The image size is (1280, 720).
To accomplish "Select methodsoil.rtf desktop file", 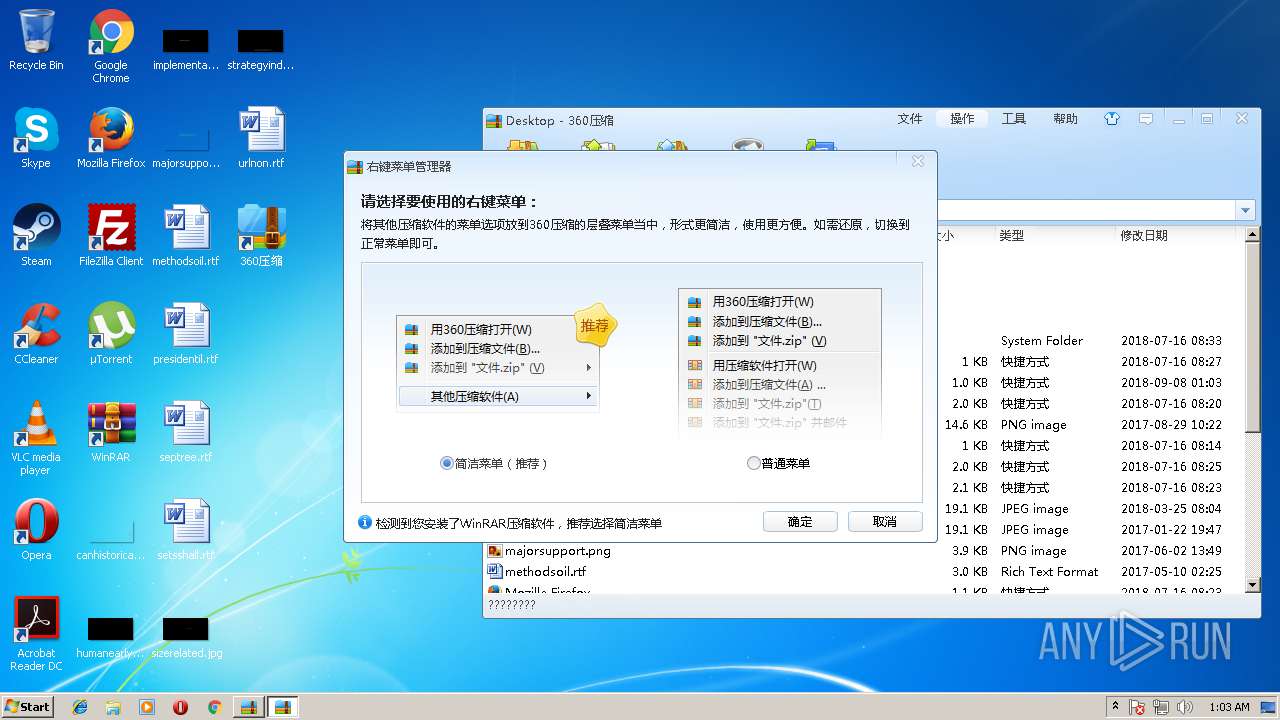I will pyautogui.click(x=186, y=236).
